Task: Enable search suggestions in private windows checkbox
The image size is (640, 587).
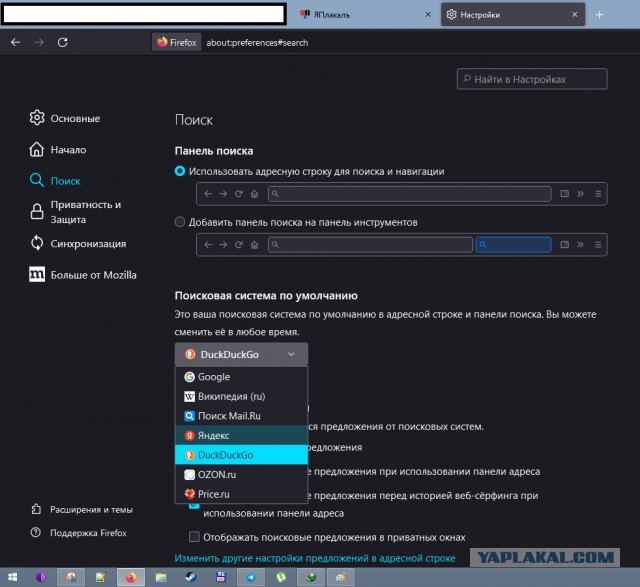Action: coord(194,537)
